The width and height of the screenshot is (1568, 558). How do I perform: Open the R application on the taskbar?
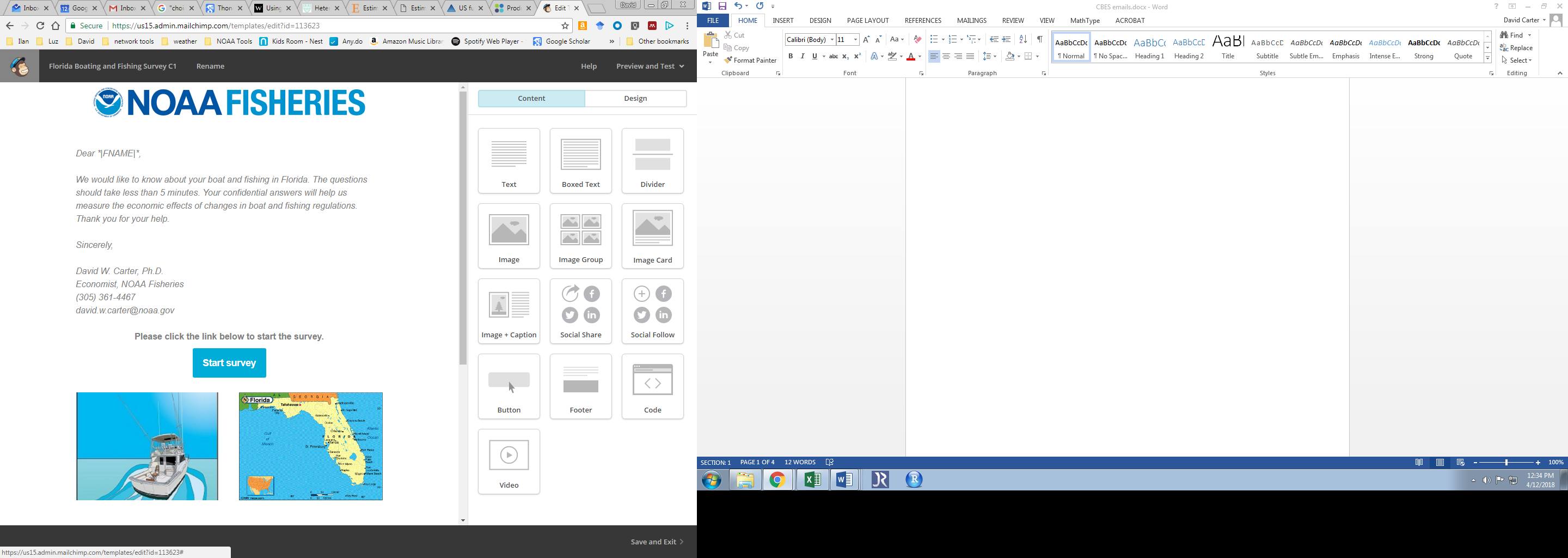[x=914, y=480]
